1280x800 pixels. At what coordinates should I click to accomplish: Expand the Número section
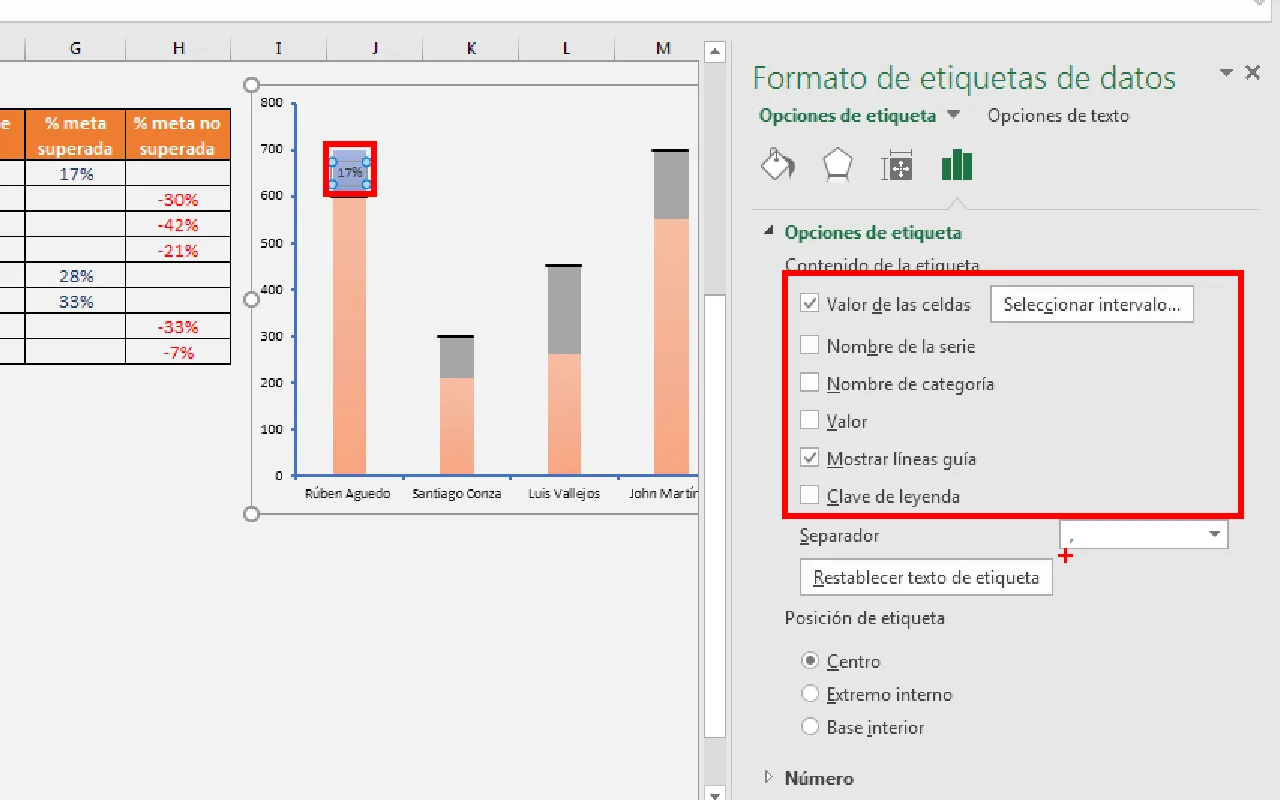pos(769,777)
